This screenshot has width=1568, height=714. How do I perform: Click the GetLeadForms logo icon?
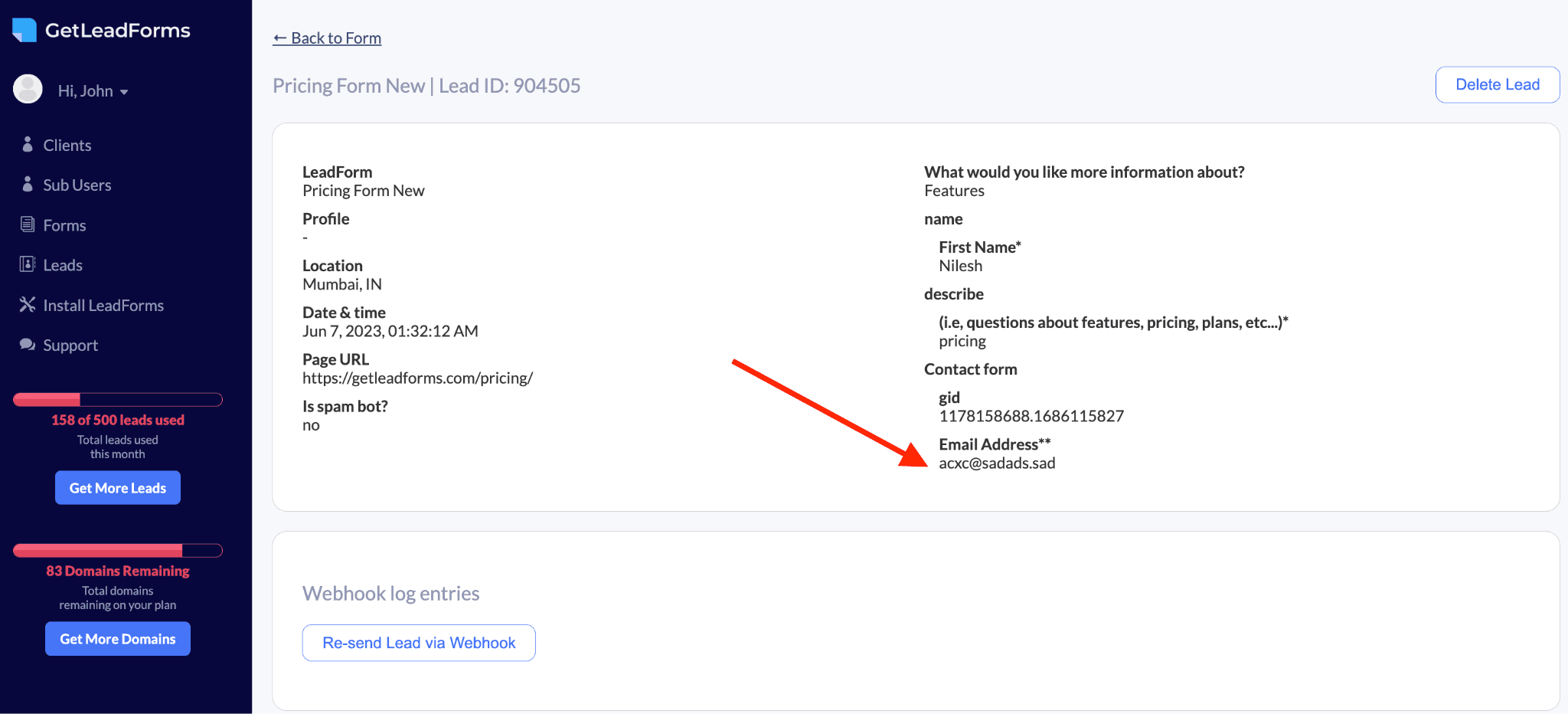[x=24, y=29]
